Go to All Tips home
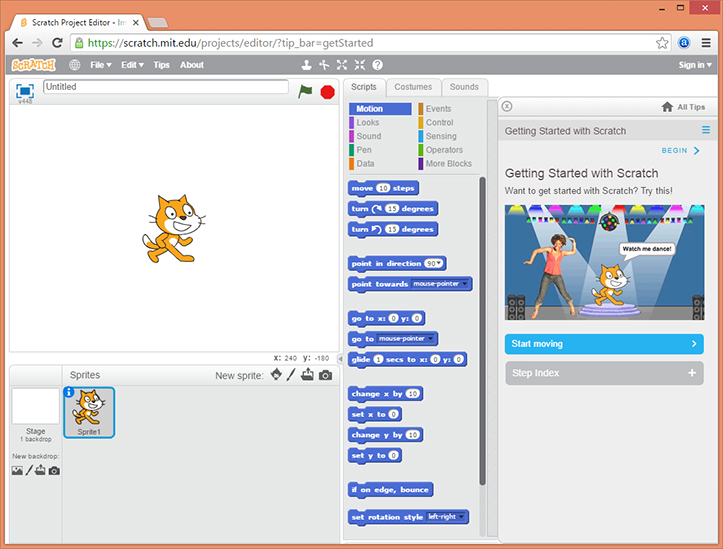723x549 pixels. tap(683, 107)
